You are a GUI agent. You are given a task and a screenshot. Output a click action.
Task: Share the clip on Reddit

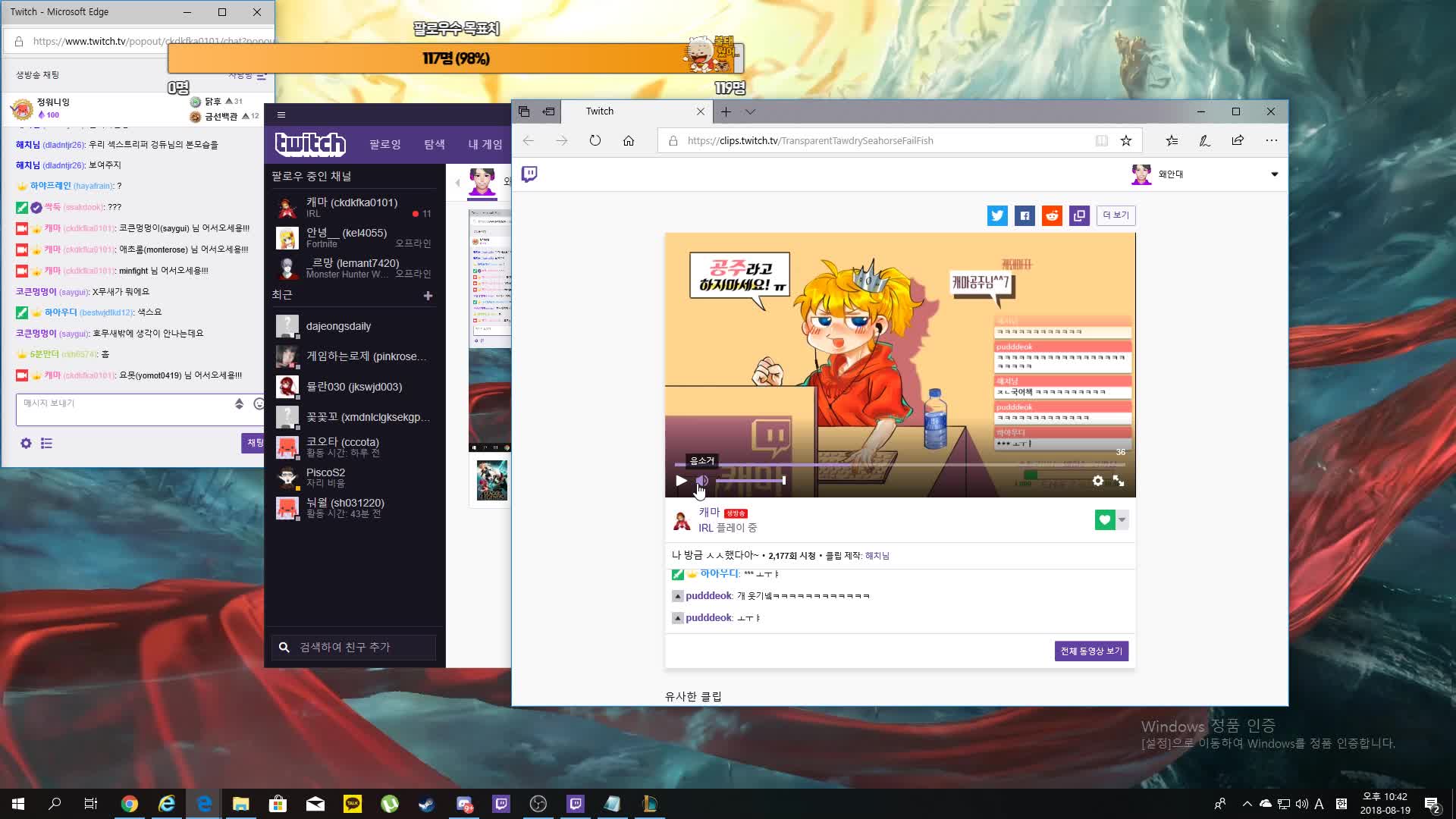1052,215
